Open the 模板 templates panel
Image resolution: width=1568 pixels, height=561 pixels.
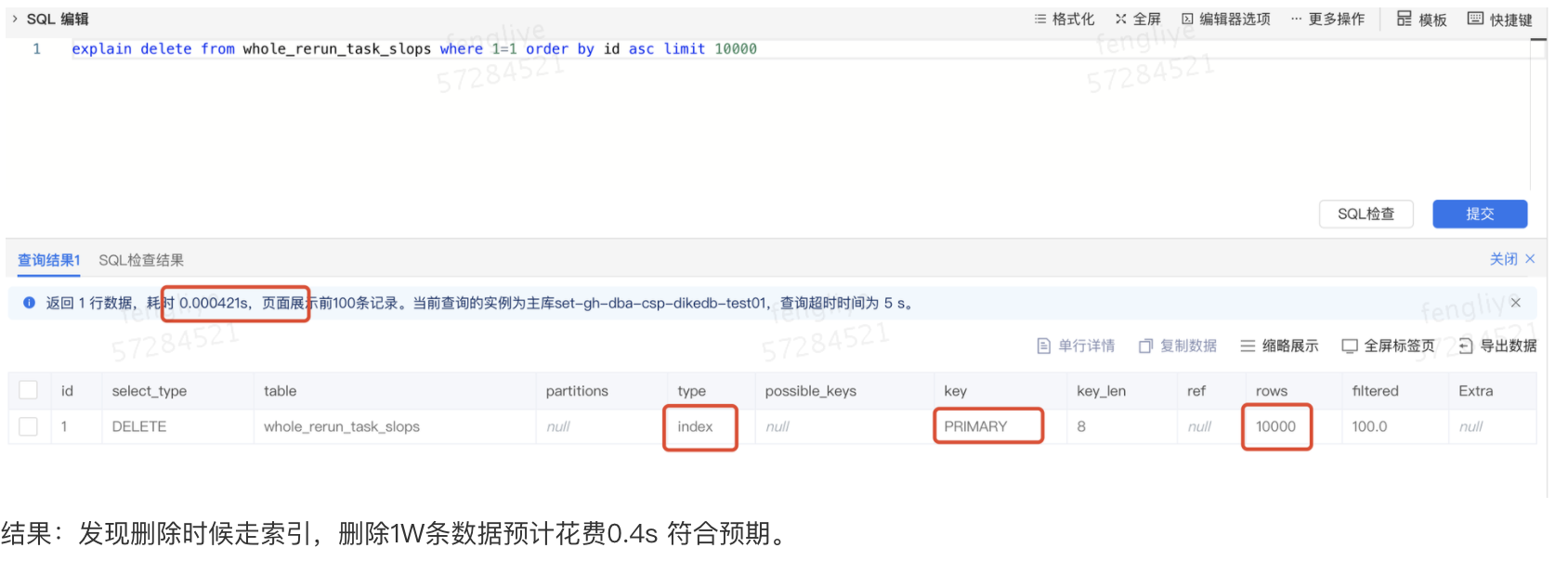[x=1421, y=19]
